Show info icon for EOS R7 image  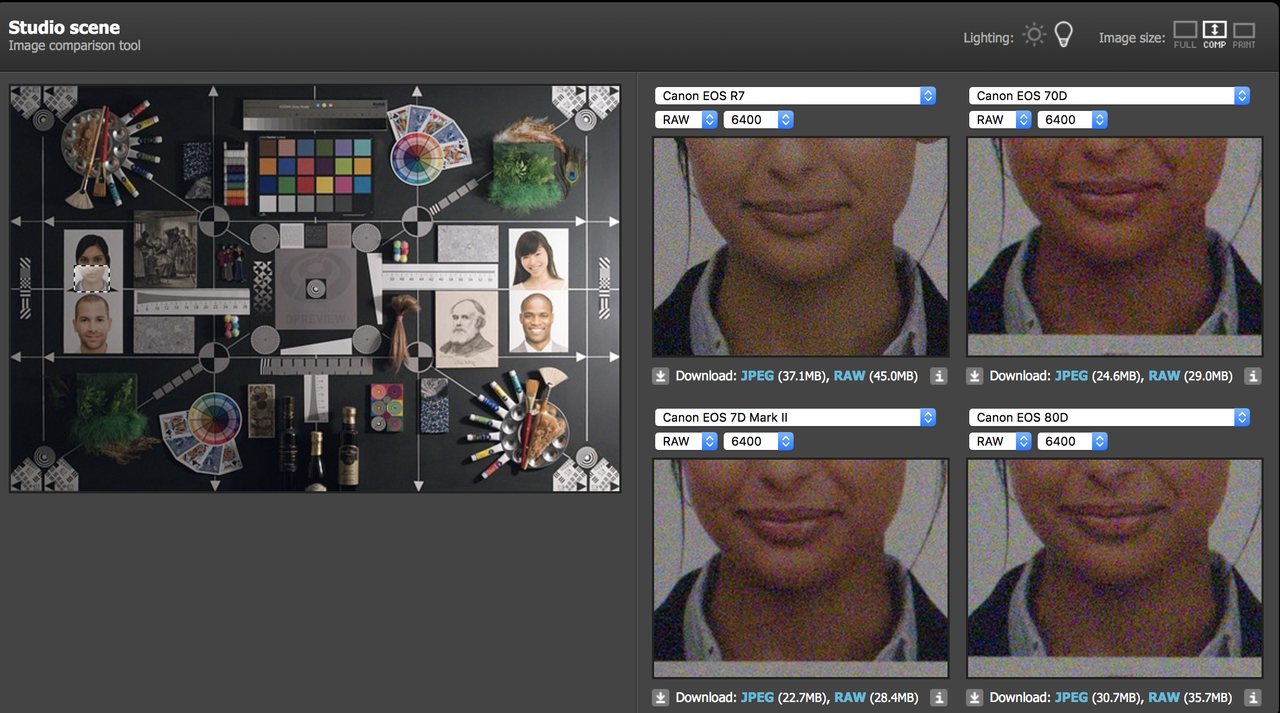(938, 376)
